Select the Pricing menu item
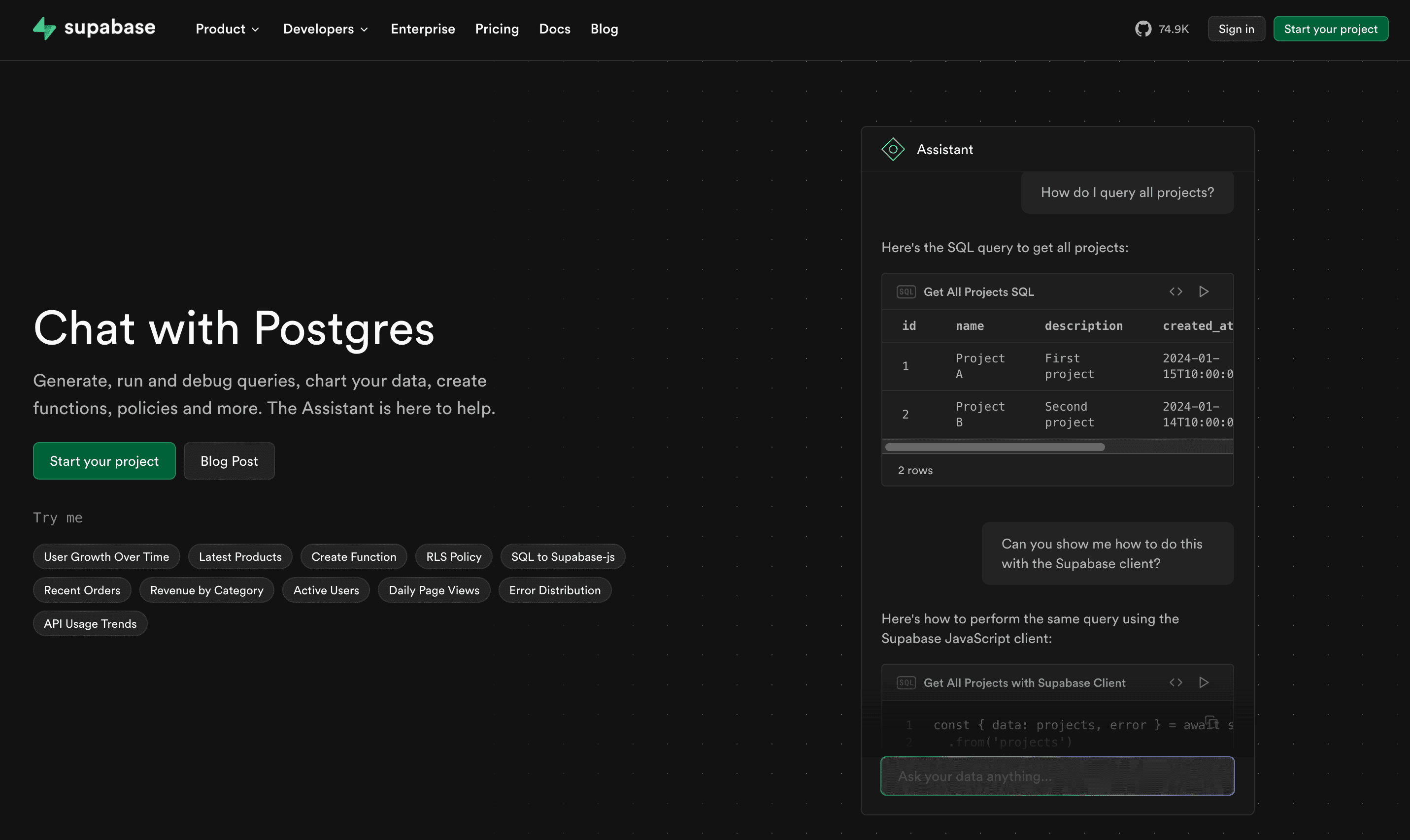The height and width of the screenshot is (840, 1410). tap(497, 28)
